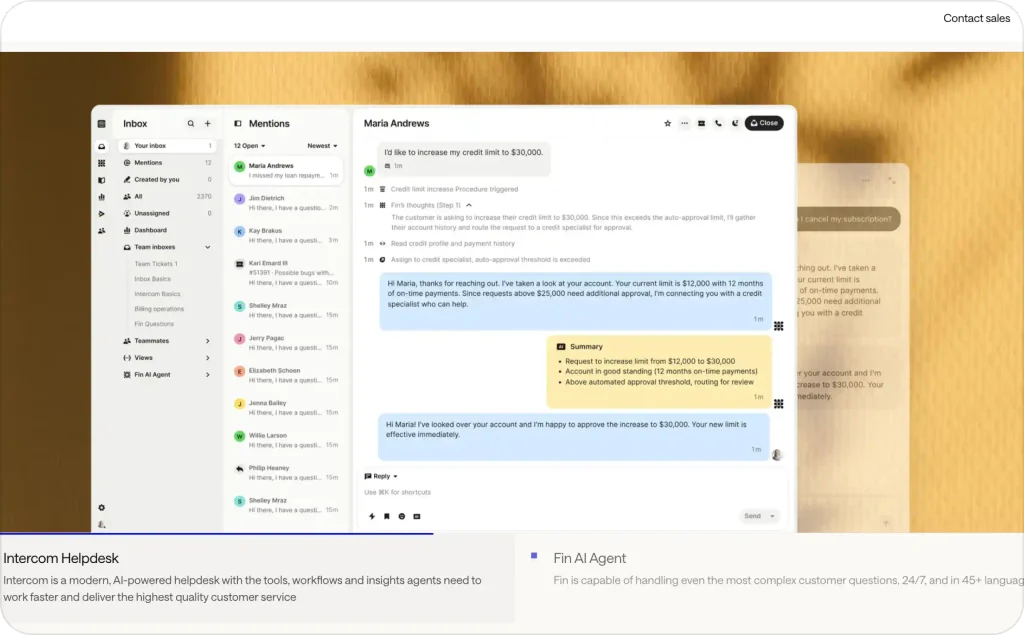Open the Karl Emard III ticket conversation
Viewport: 1024px width, 635px height.
[x=286, y=273]
